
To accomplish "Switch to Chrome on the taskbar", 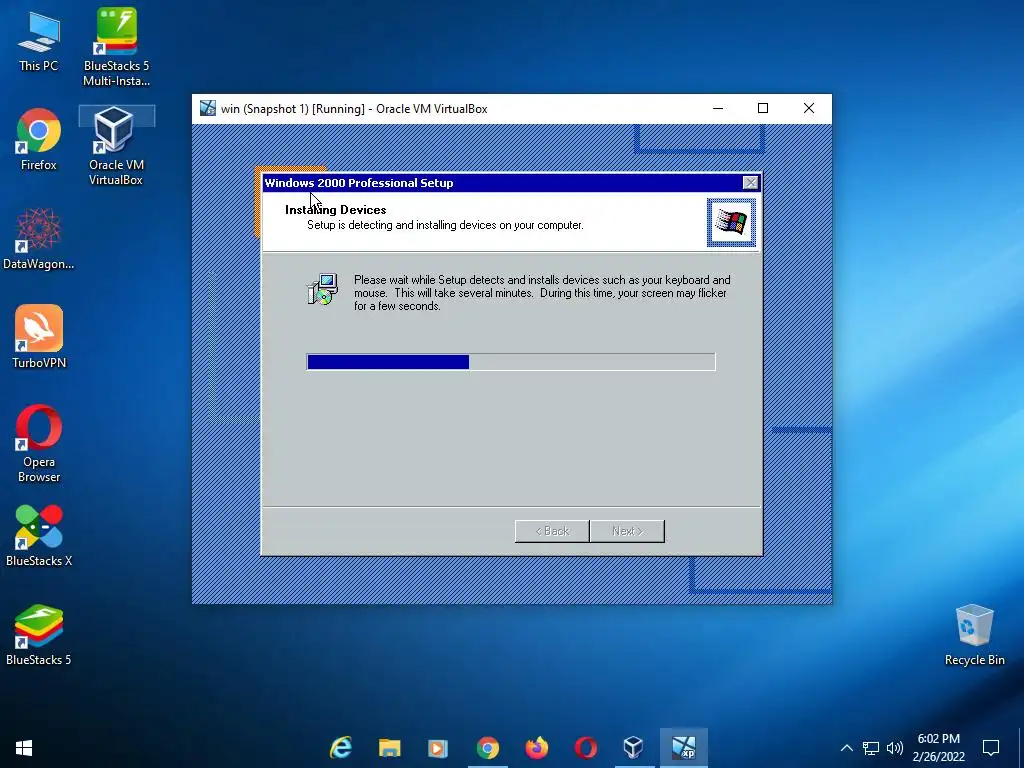I will [487, 748].
